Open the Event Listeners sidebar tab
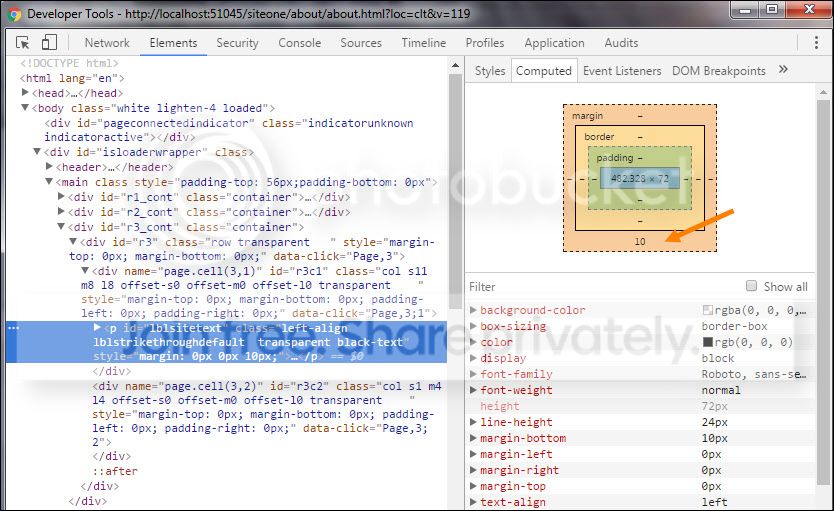 [x=622, y=71]
